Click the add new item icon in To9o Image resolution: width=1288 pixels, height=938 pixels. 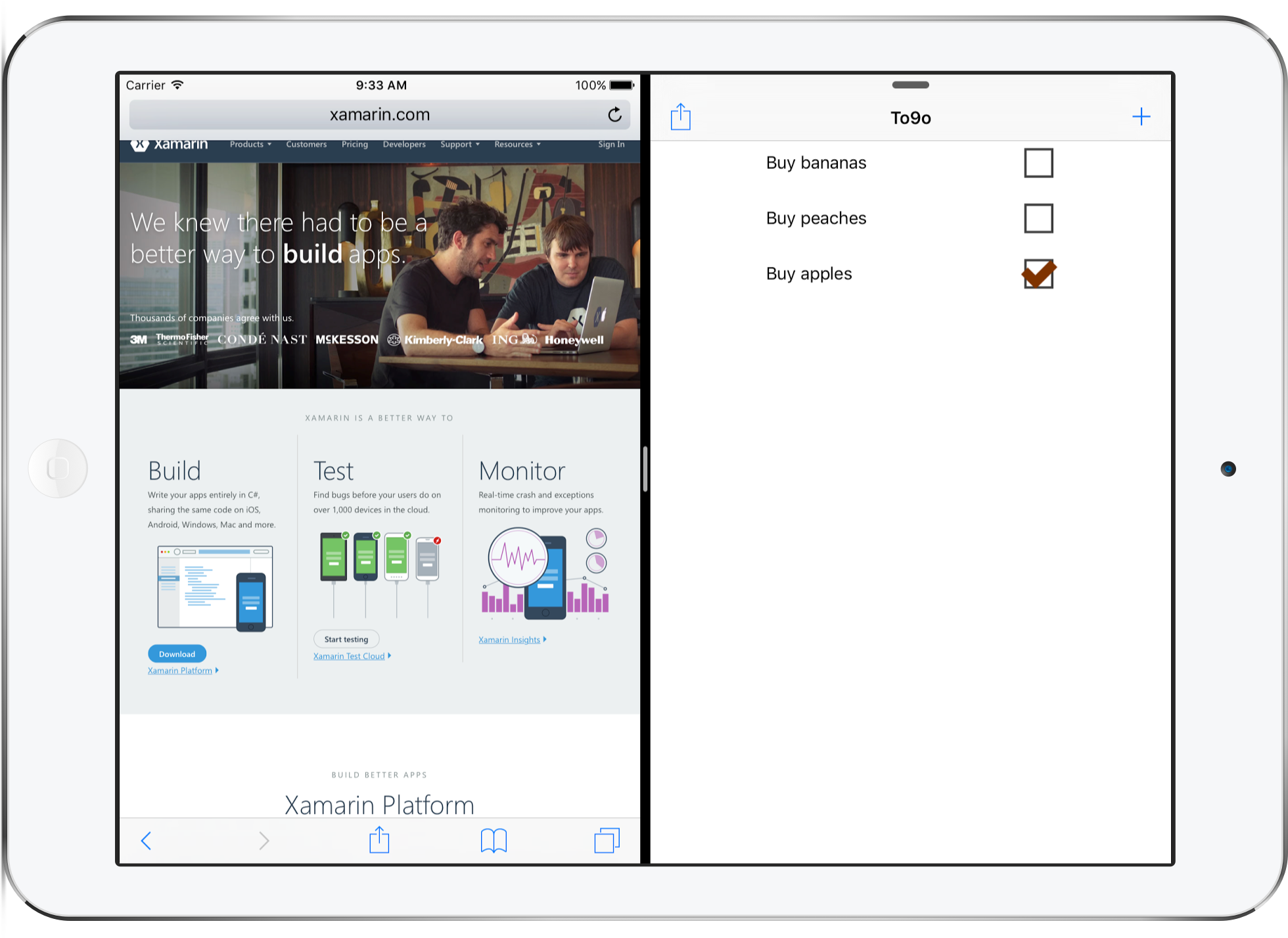[x=1141, y=117]
